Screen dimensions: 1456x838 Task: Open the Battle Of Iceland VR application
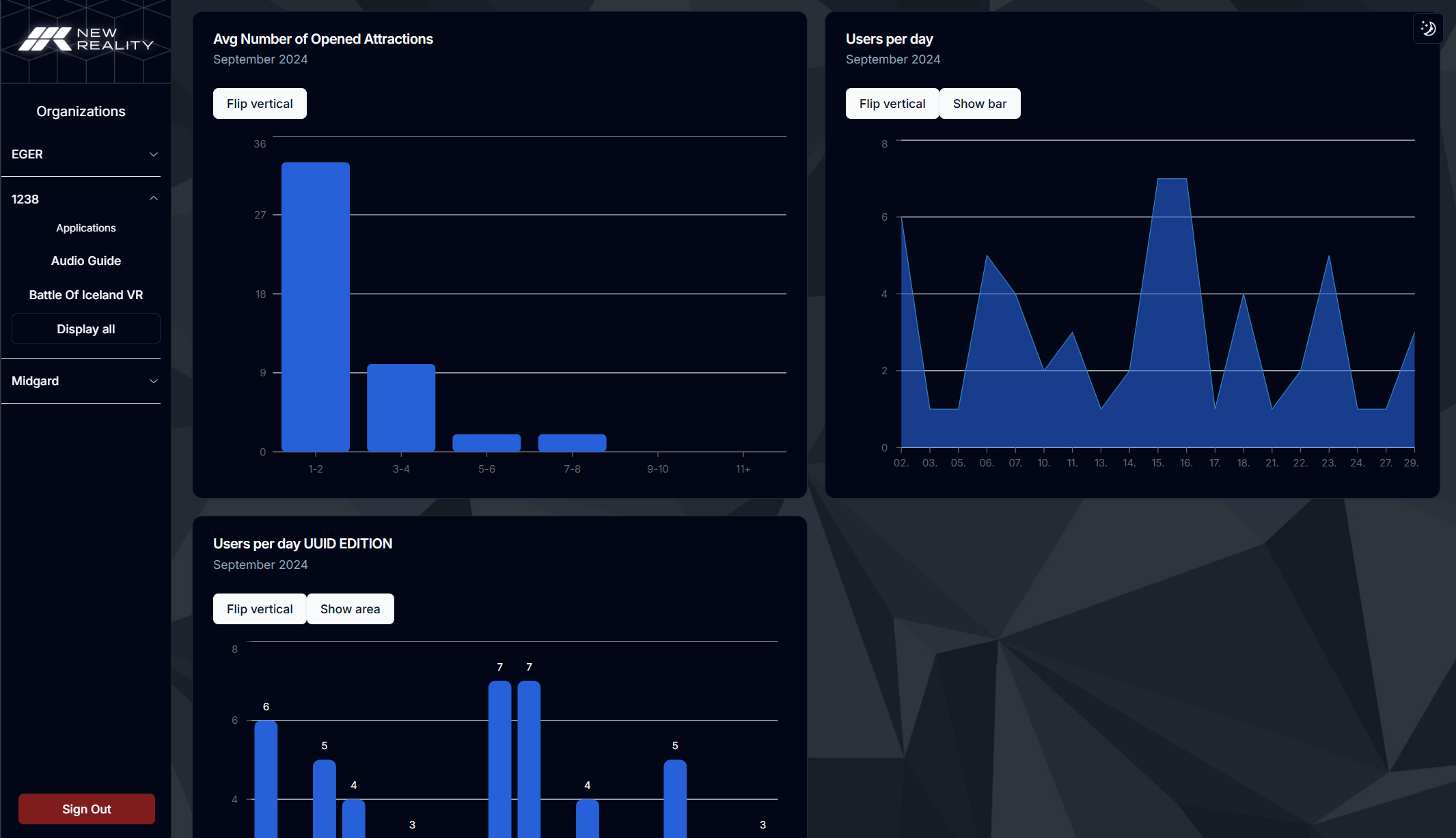click(86, 295)
